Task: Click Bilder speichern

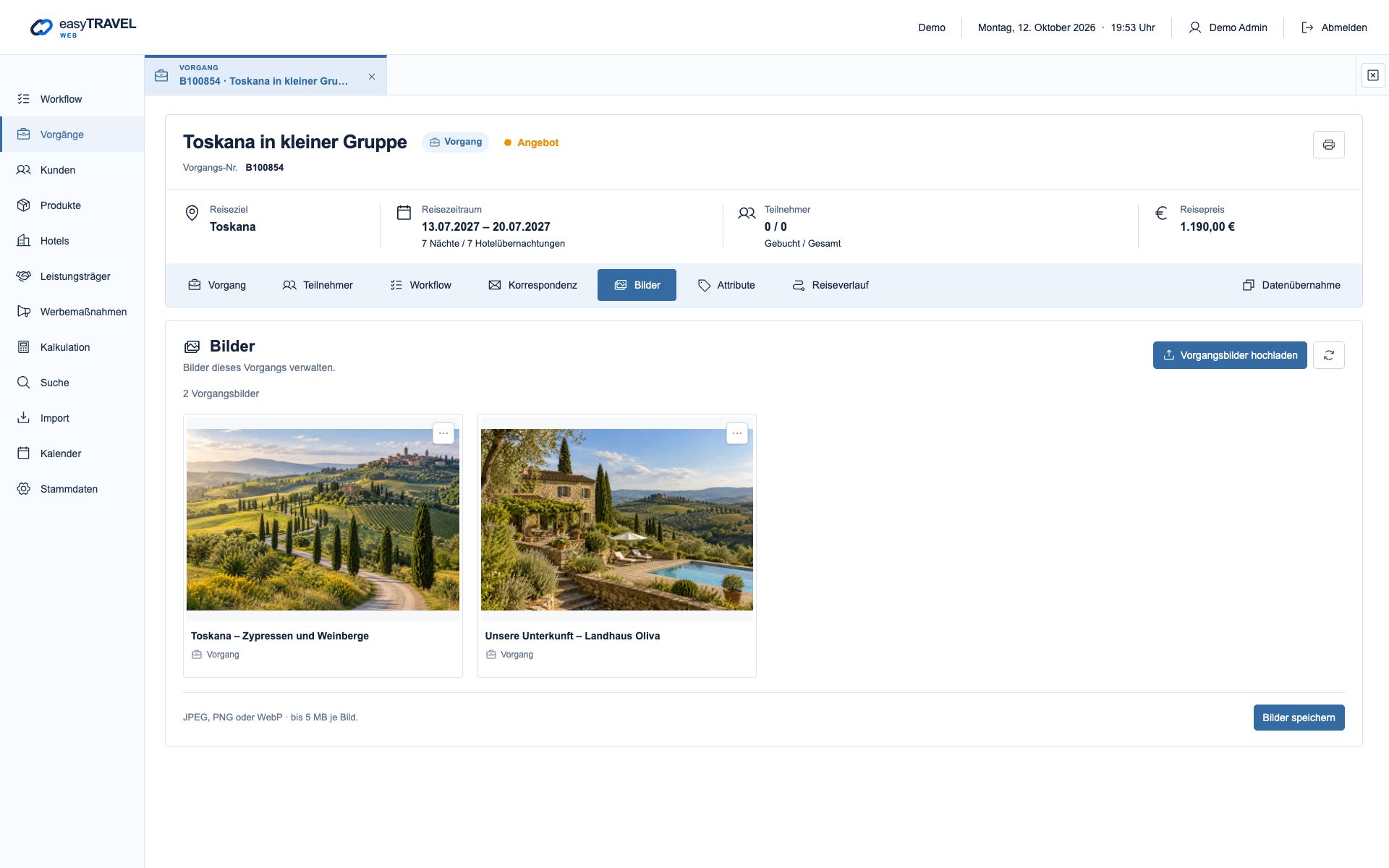Action: coord(1299,718)
